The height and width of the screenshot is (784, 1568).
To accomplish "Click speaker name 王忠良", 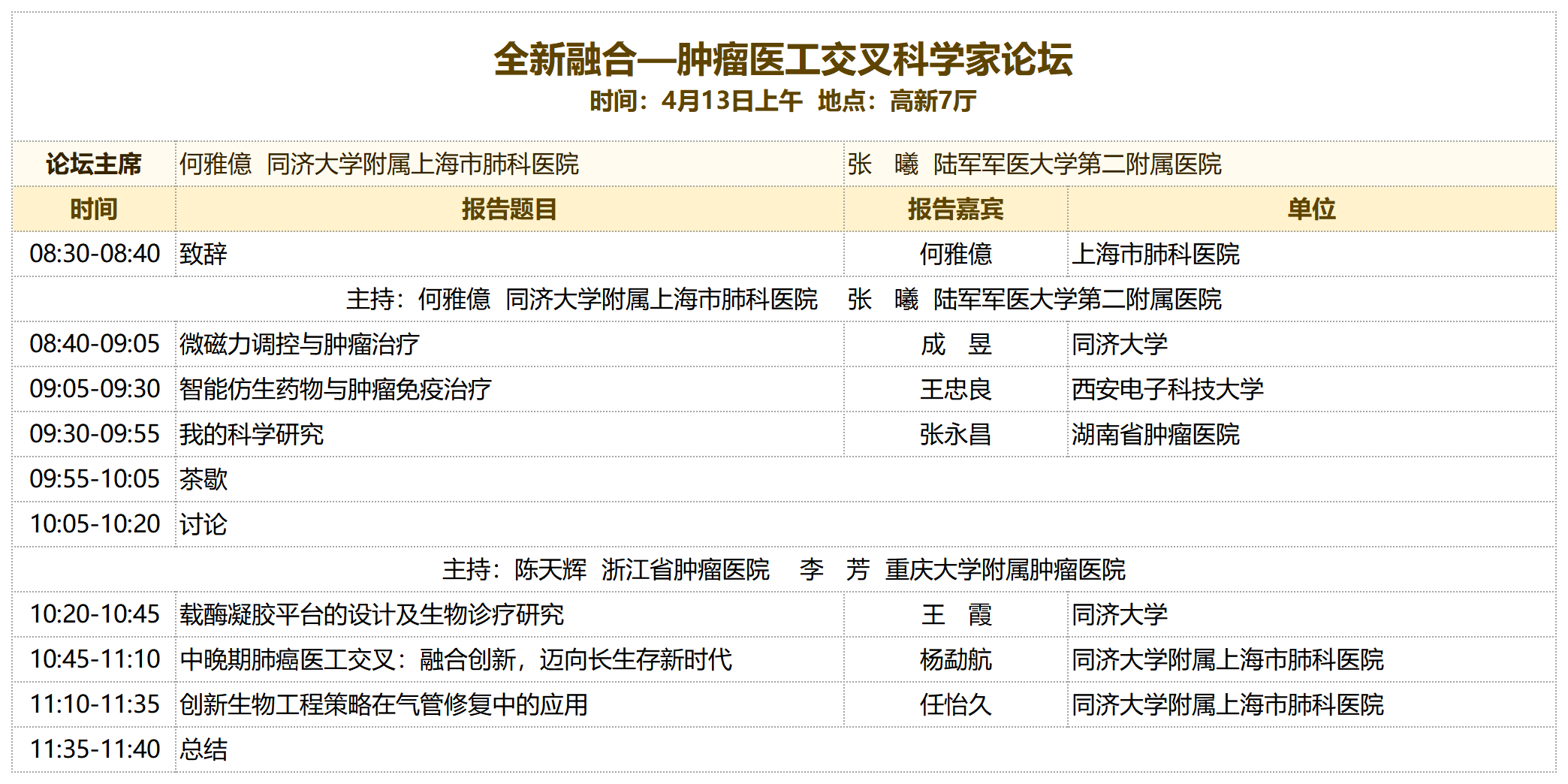I will click(x=955, y=389).
